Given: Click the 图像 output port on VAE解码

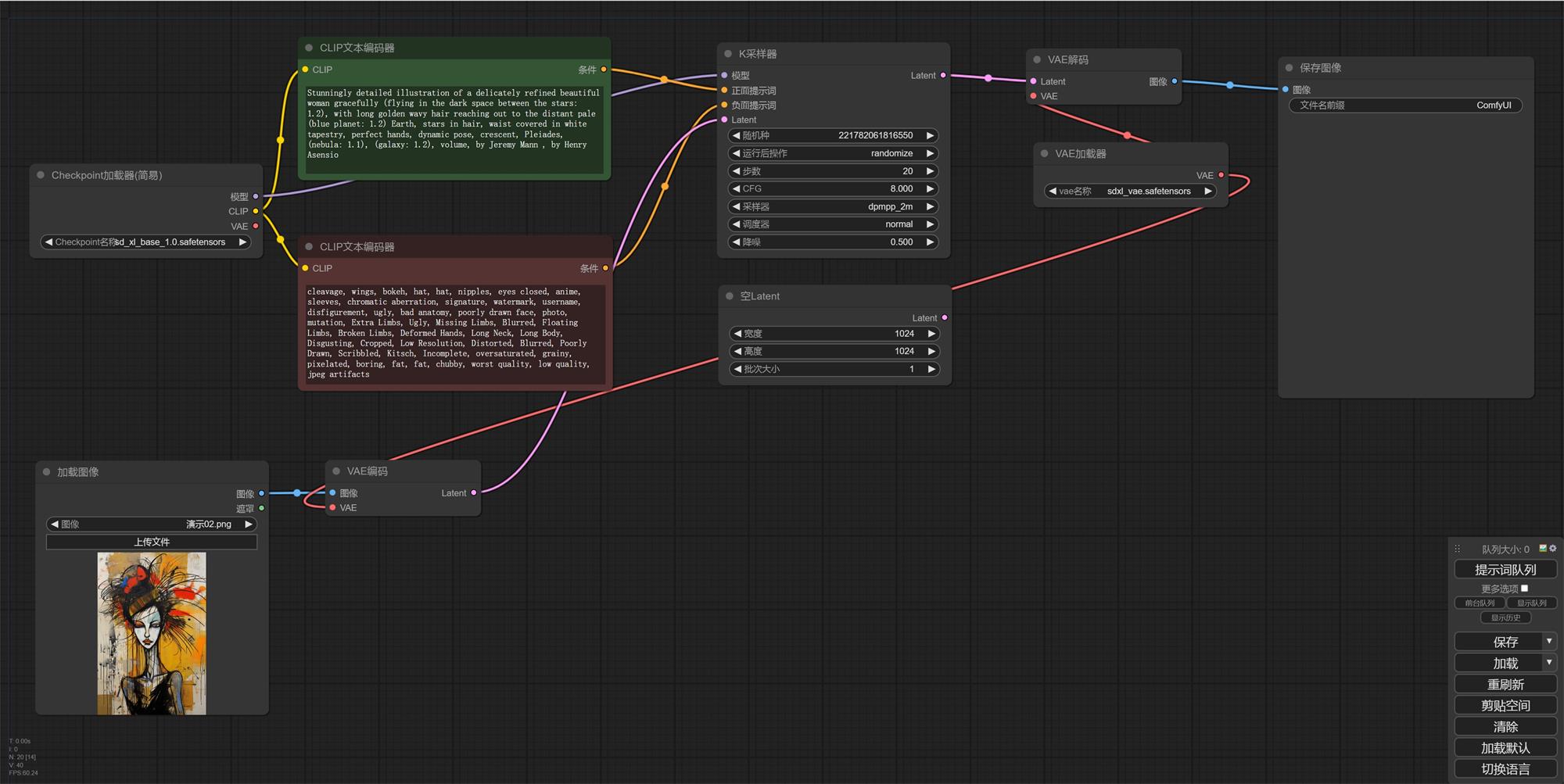Looking at the screenshot, I should tap(1175, 81).
